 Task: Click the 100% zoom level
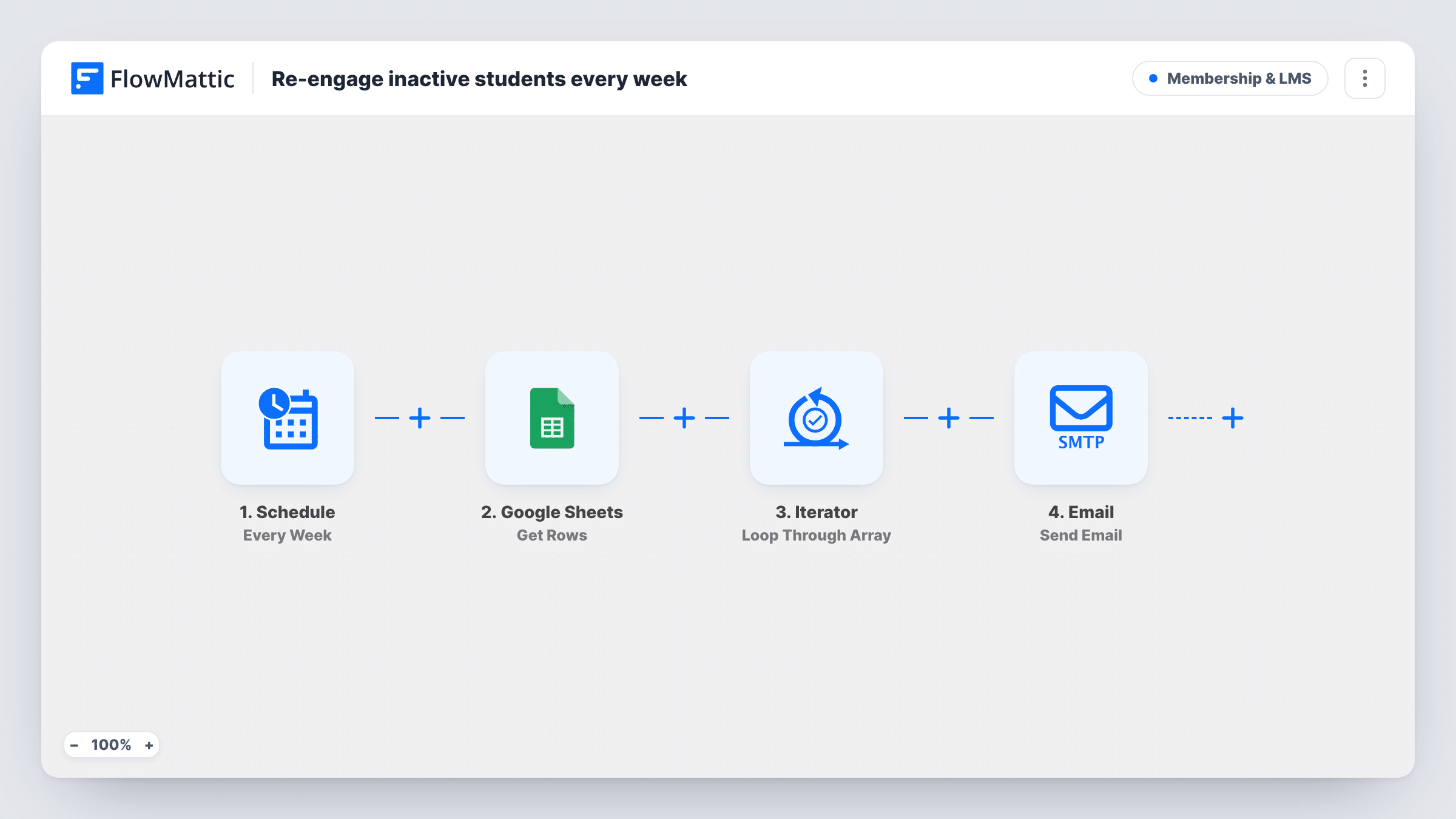coord(111,745)
